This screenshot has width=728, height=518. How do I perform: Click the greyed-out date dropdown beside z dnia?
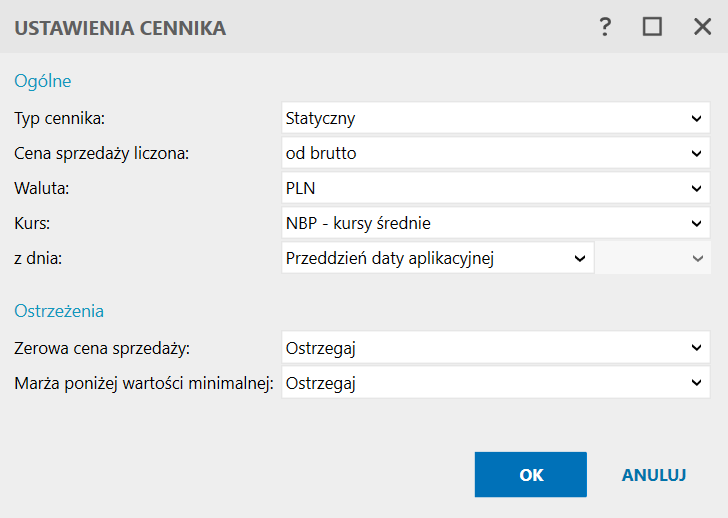click(652, 258)
